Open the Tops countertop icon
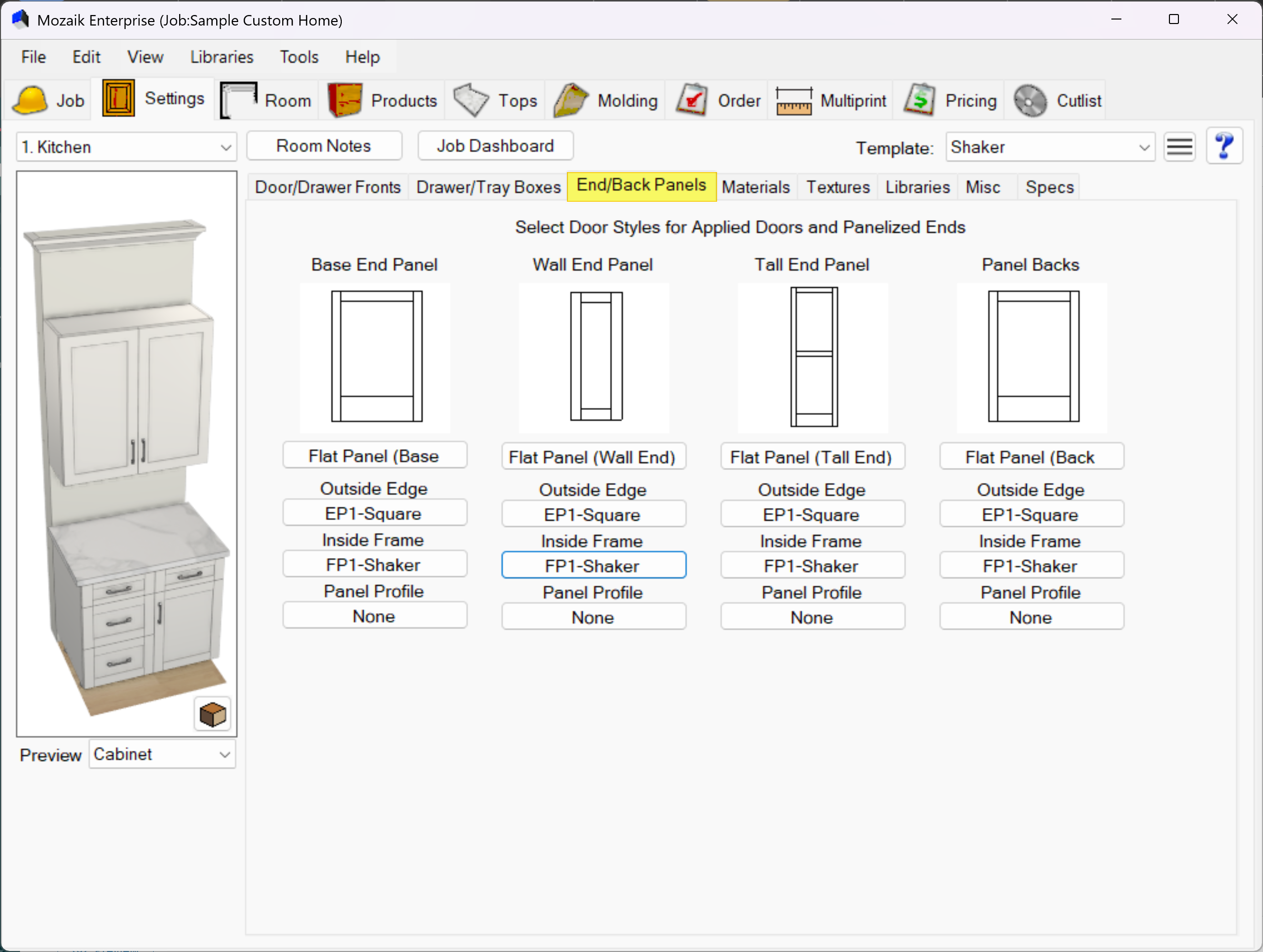Viewport: 1263px width, 952px height. click(471, 101)
